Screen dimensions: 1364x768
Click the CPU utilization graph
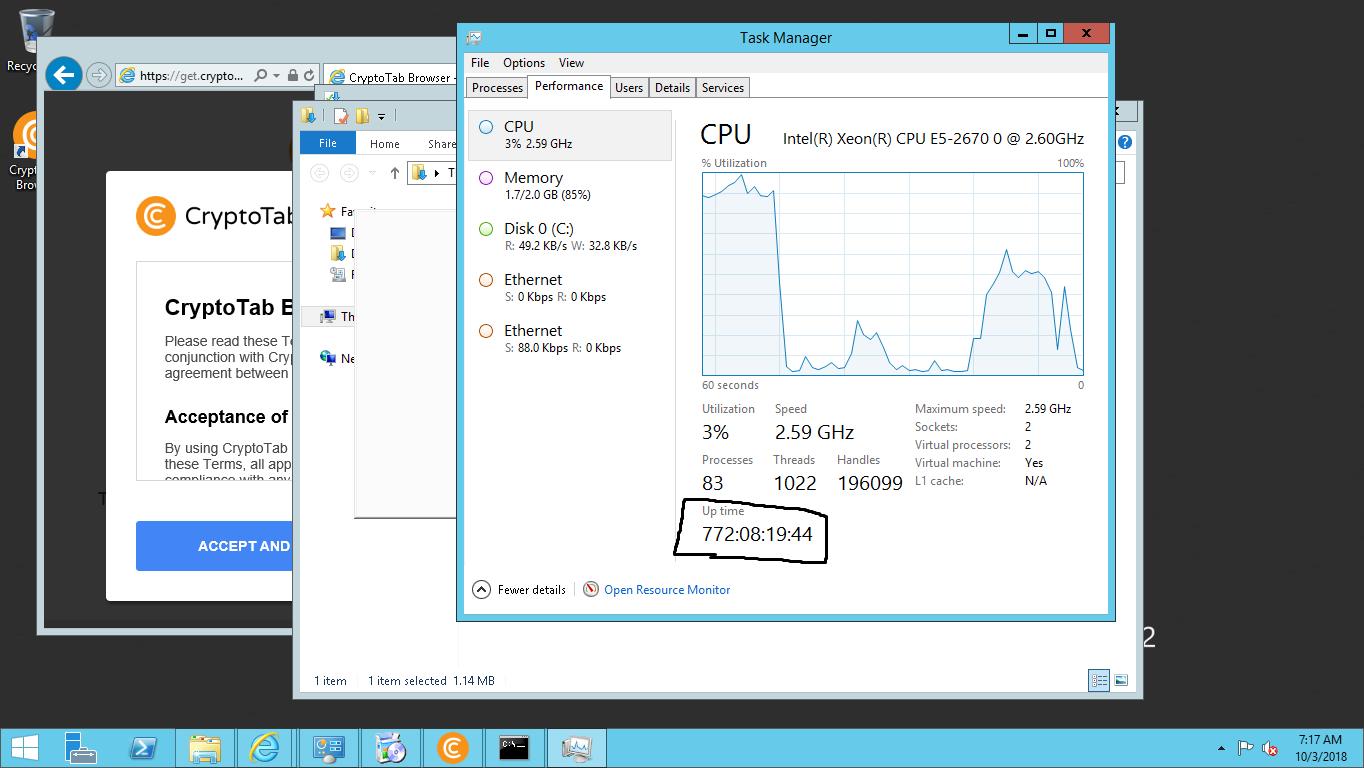tap(892, 273)
